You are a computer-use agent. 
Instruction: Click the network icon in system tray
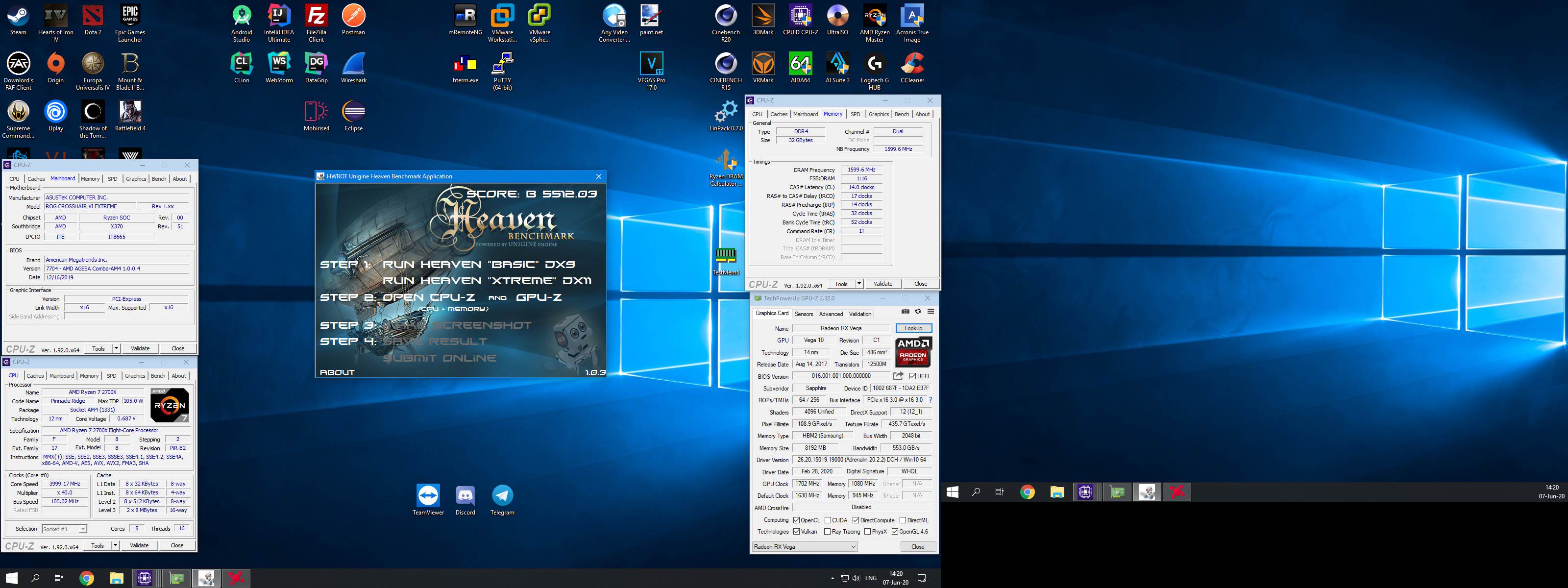click(844, 578)
